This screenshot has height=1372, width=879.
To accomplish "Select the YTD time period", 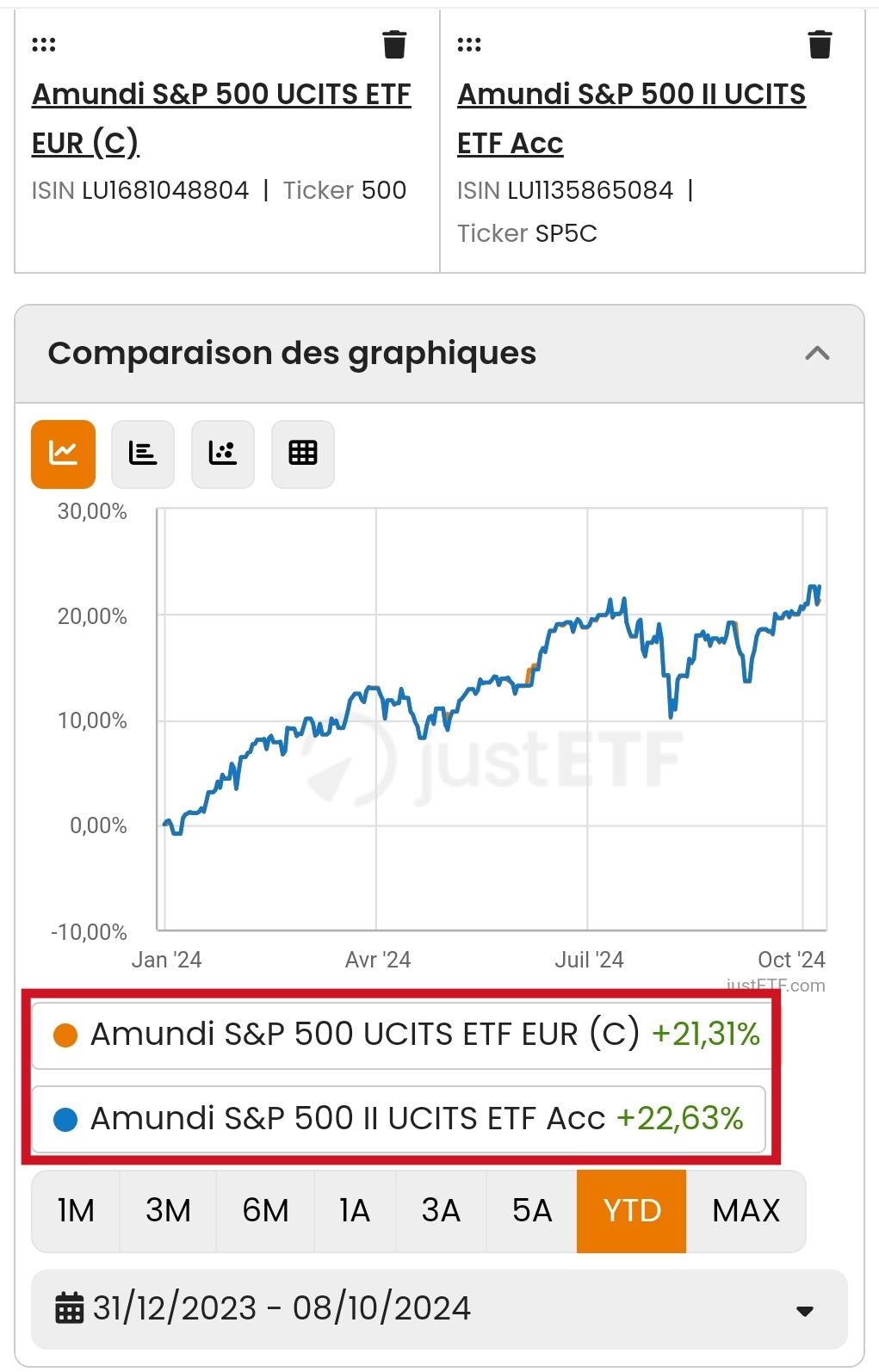I will click(x=632, y=1211).
